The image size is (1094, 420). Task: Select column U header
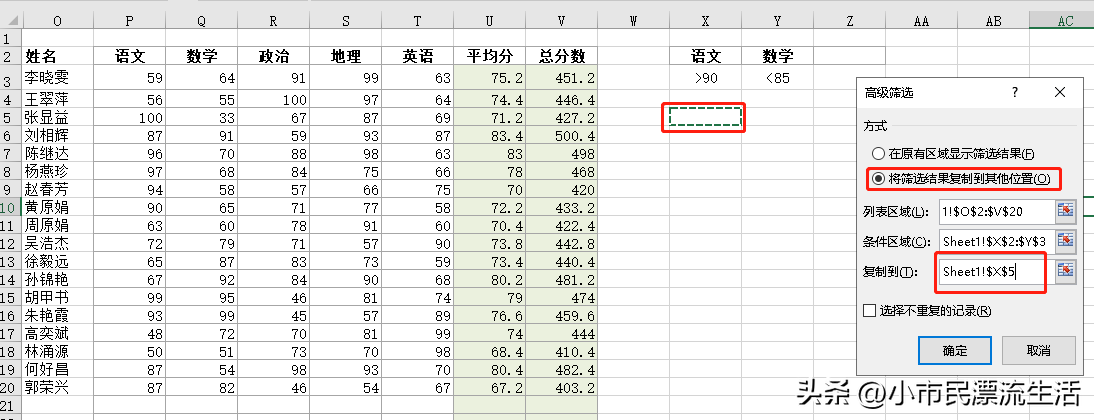(489, 22)
